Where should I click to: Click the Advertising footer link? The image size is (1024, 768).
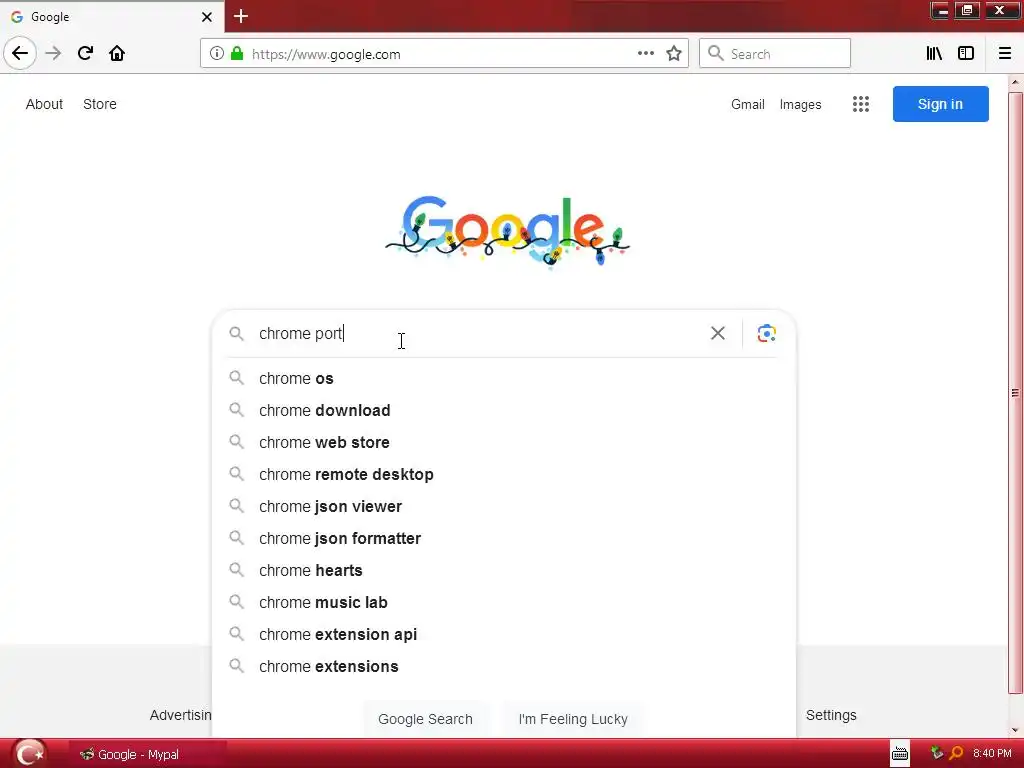181,715
